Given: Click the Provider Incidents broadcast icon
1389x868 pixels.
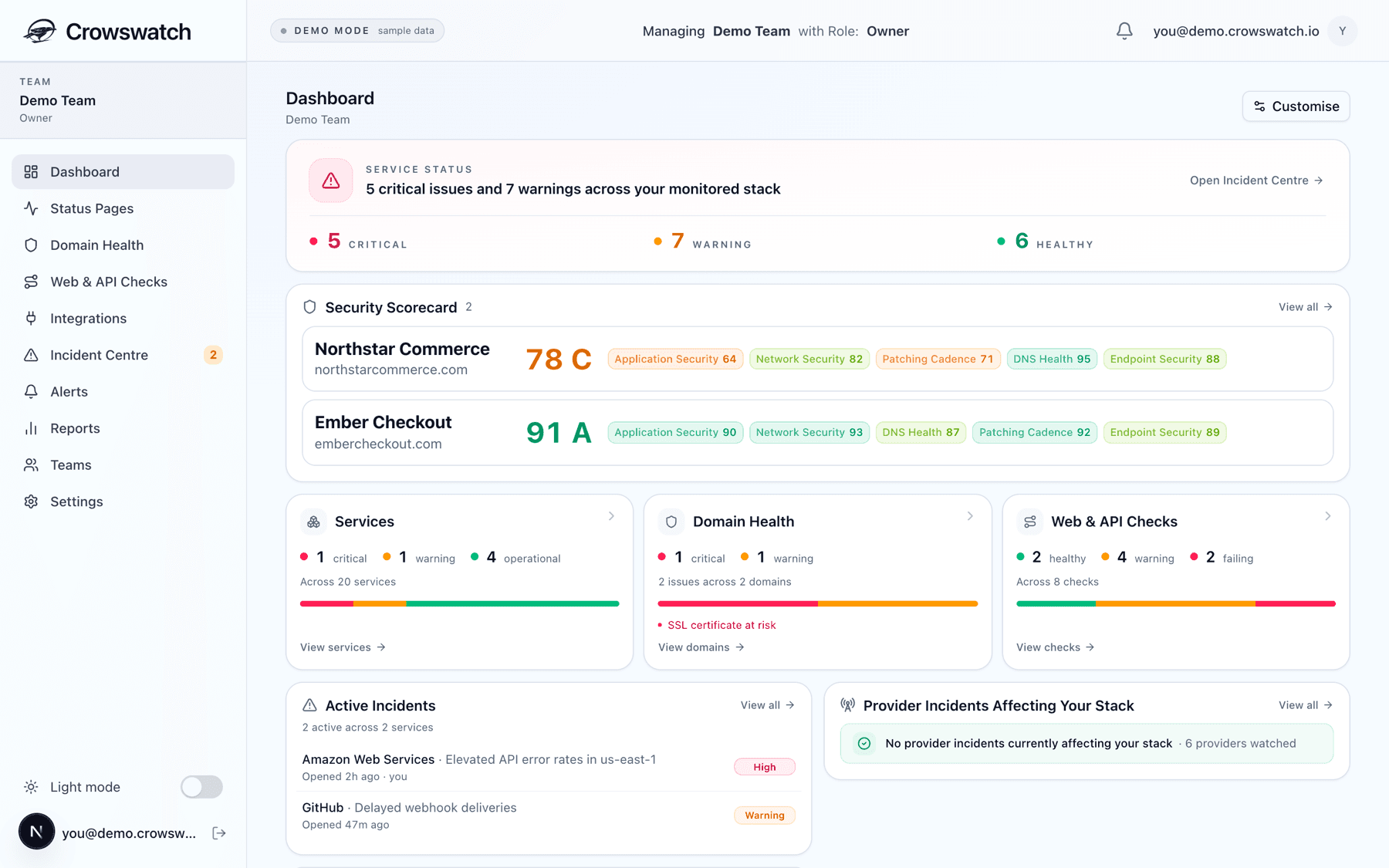Looking at the screenshot, I should [848, 705].
